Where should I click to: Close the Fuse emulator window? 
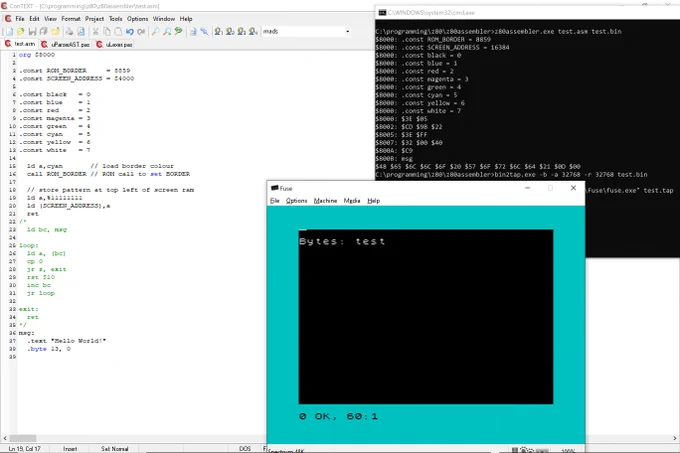(x=573, y=188)
